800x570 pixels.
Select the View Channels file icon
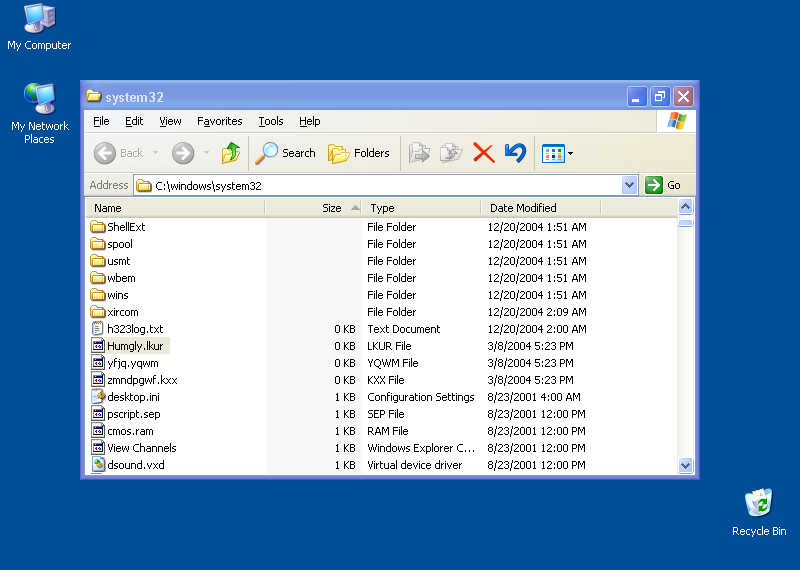97,448
